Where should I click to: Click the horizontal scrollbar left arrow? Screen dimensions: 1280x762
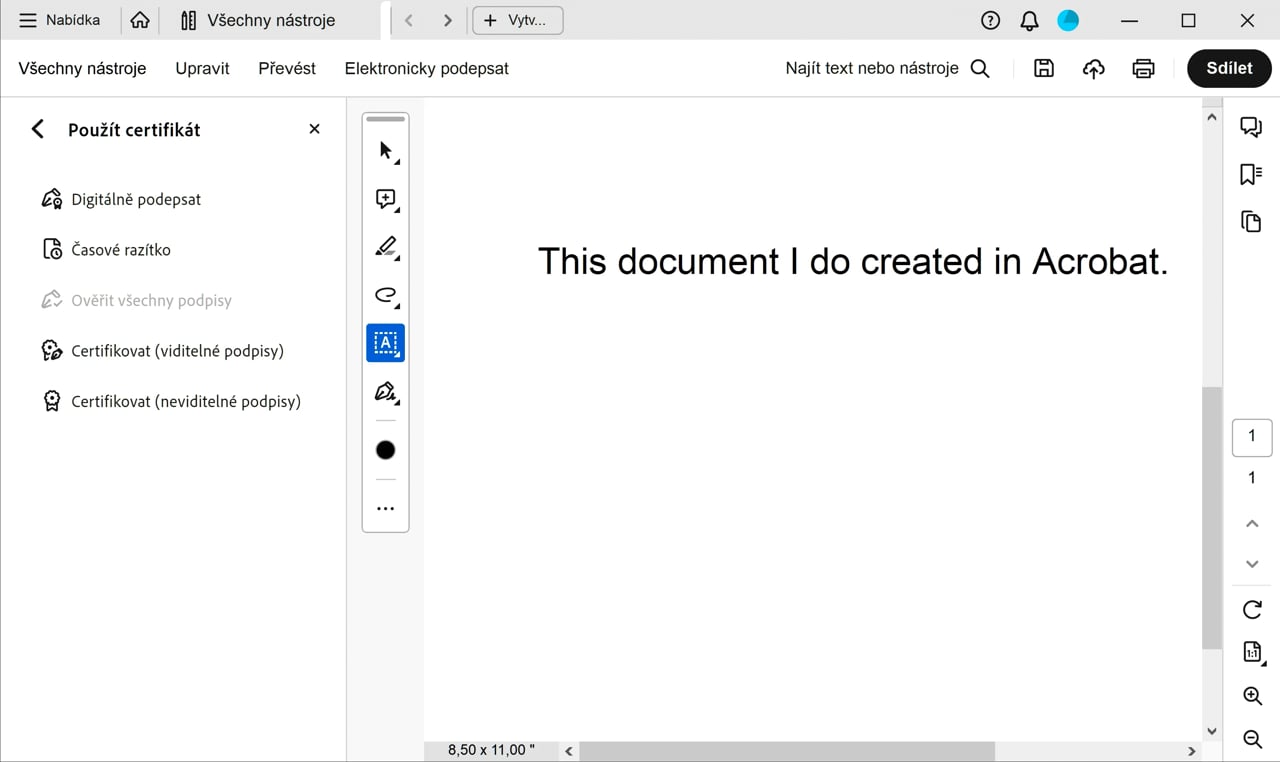(569, 750)
